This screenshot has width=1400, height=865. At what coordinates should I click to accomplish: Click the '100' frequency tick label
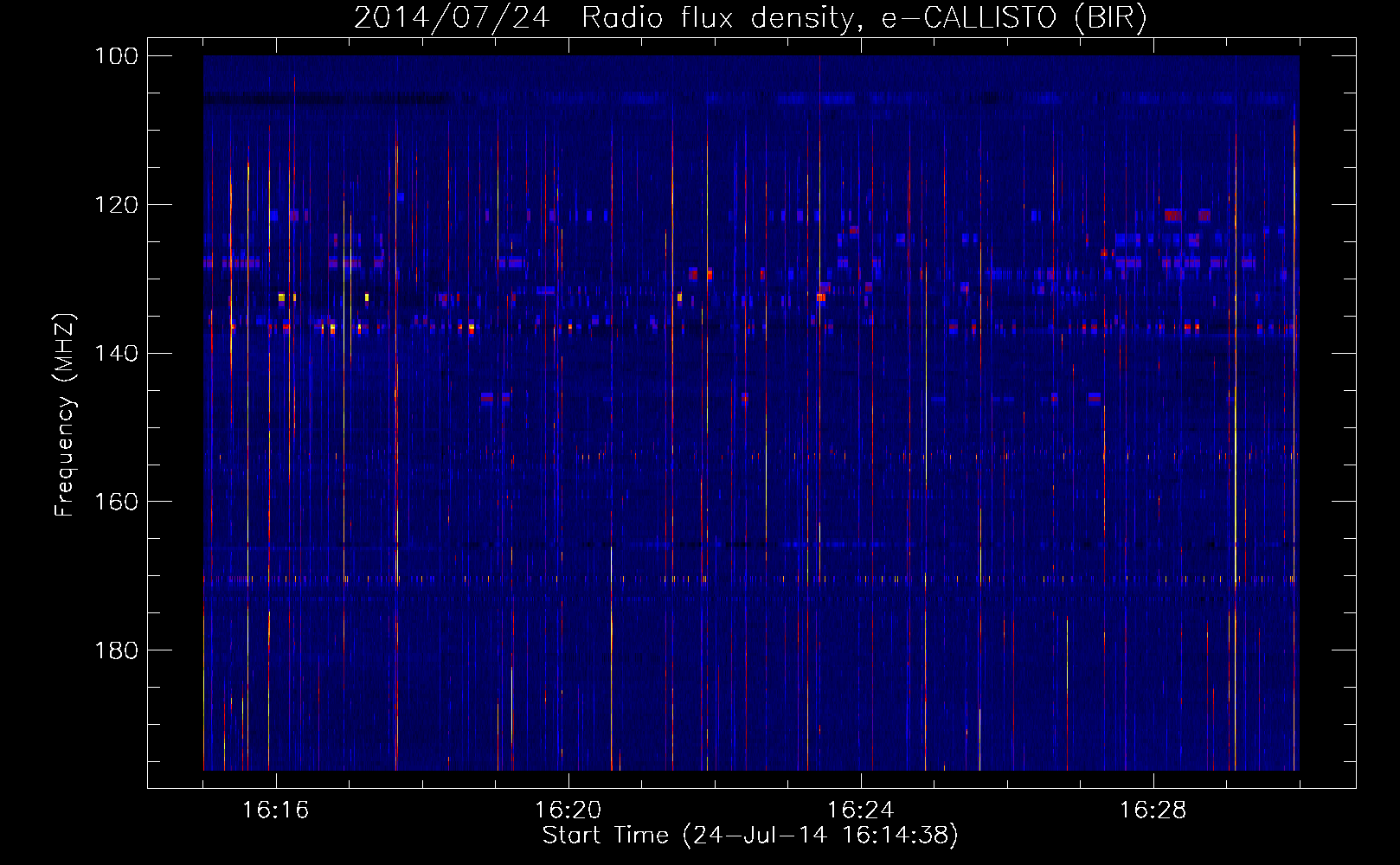coord(116,56)
